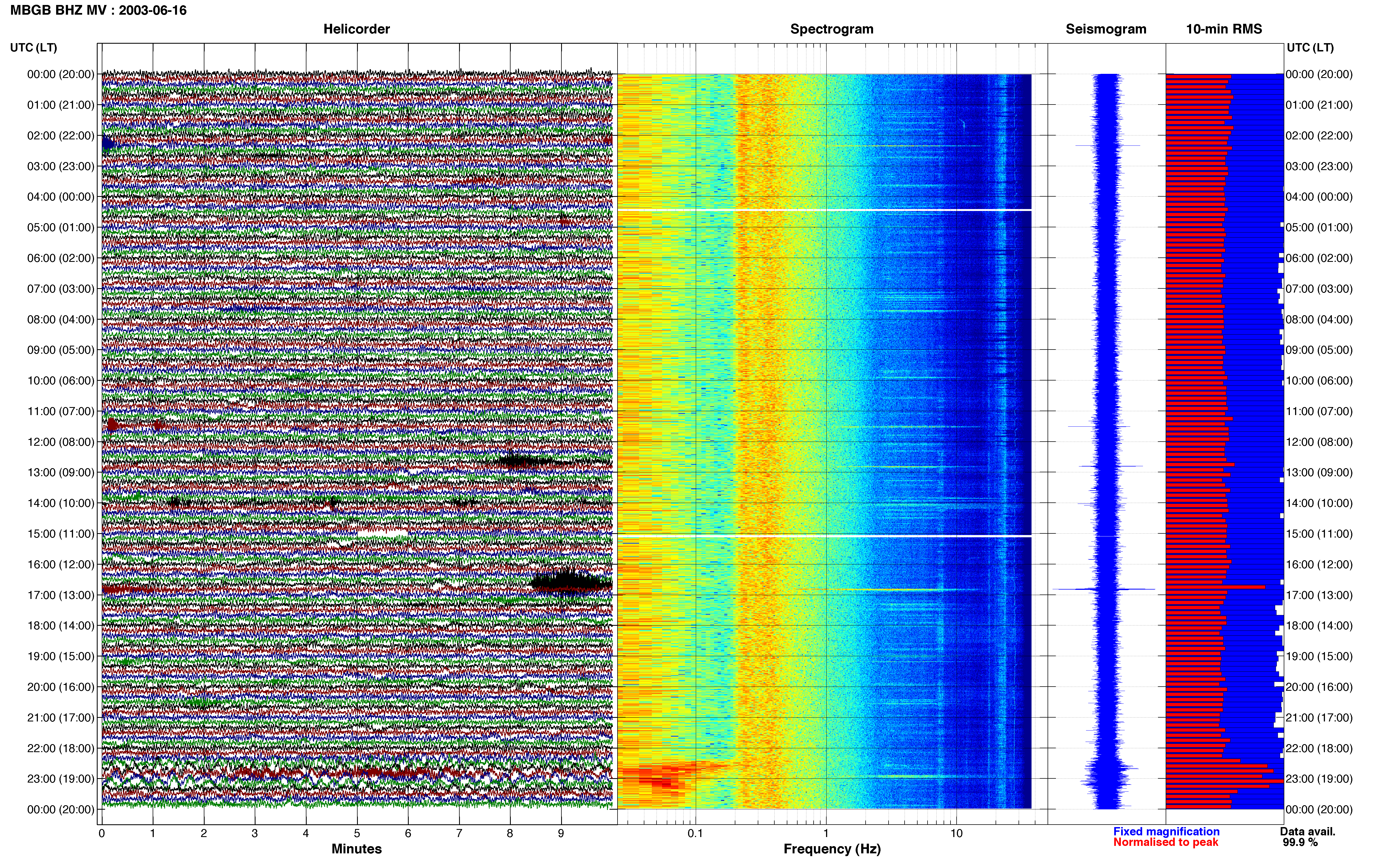Screen dimensions: 1388x868
Task: Click the 'Normalised to peak' legend text
Action: (x=1166, y=842)
